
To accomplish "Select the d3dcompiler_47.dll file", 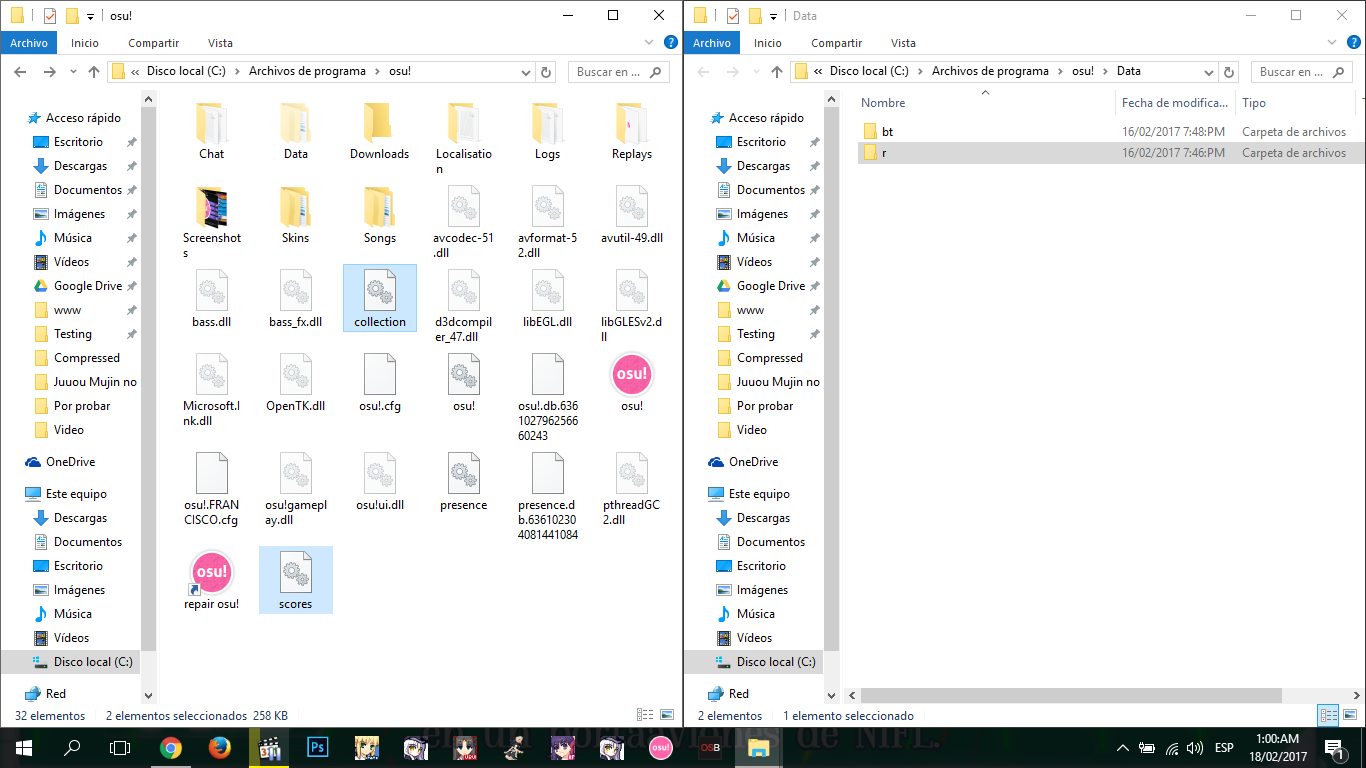I will (x=463, y=306).
